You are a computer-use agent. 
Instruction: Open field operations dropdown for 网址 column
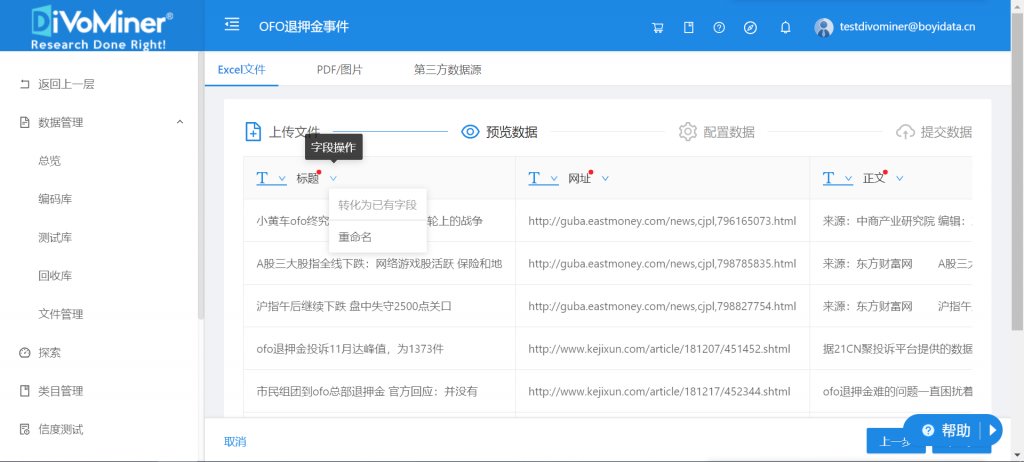pyautogui.click(x=605, y=178)
